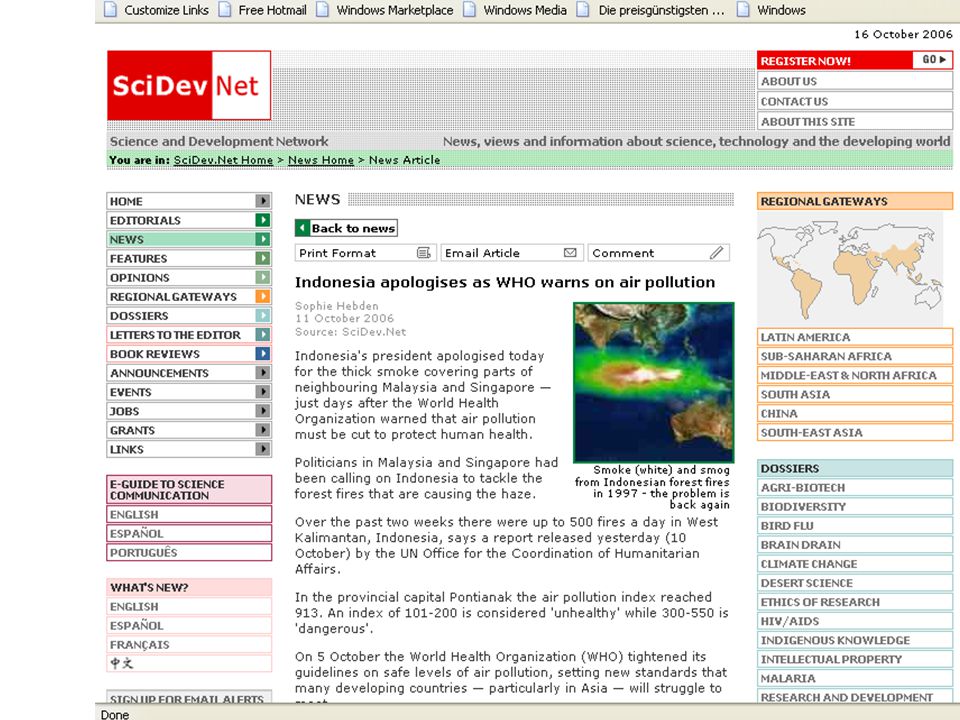This screenshot has height=720, width=960.
Task: Click the Comment option
Action: pos(659,253)
